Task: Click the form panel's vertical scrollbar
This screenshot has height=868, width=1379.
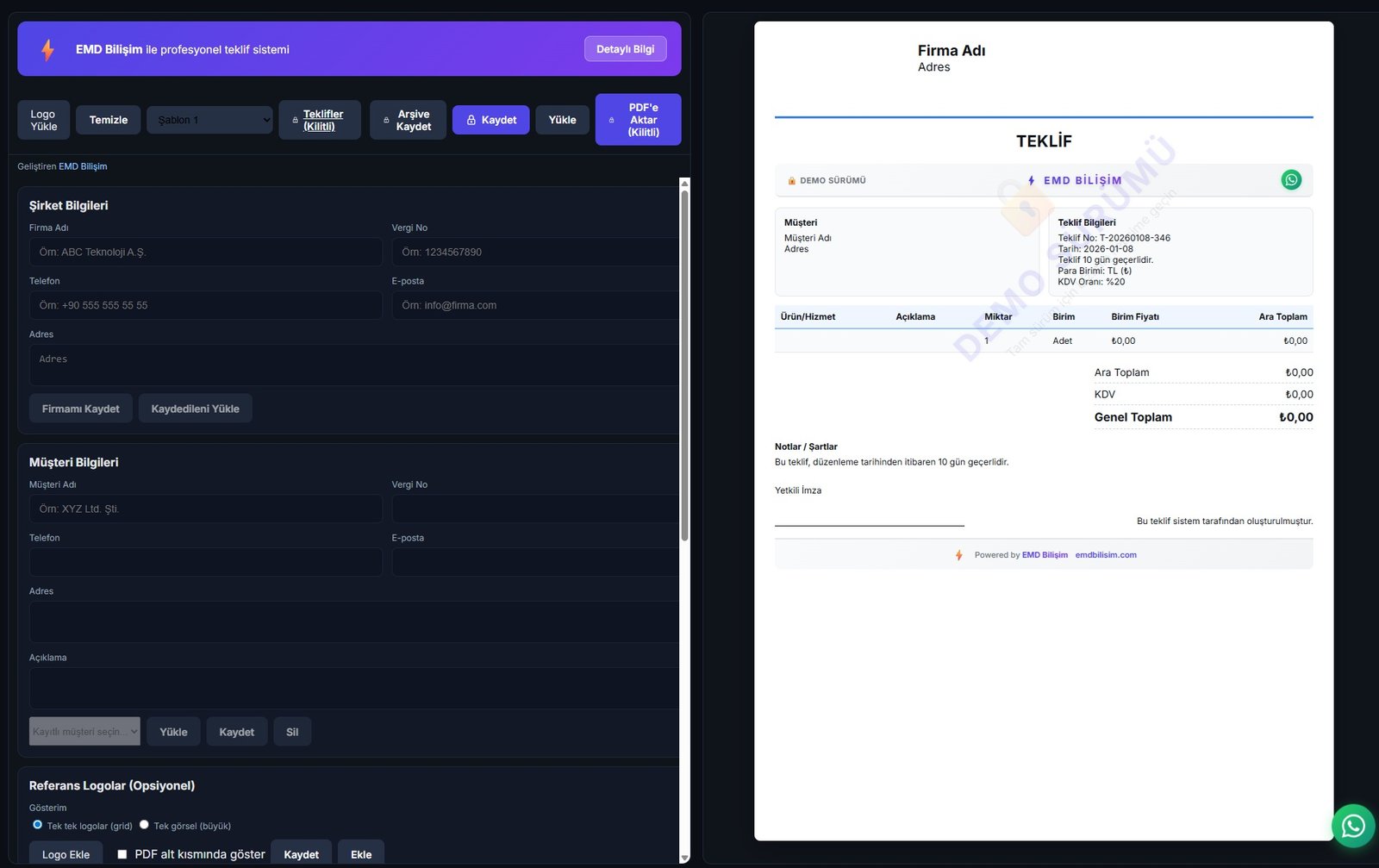Action: point(684,362)
